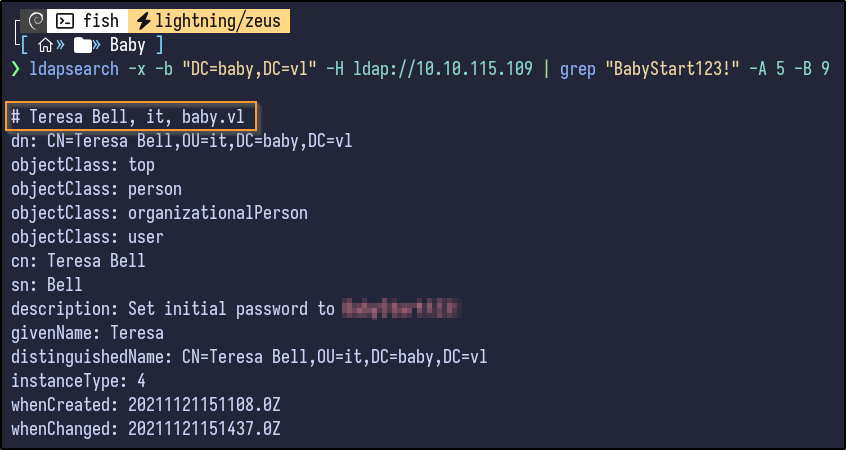This screenshot has width=846, height=450.
Task: Click the Debian swirl logo icon
Action: (x=37, y=20)
